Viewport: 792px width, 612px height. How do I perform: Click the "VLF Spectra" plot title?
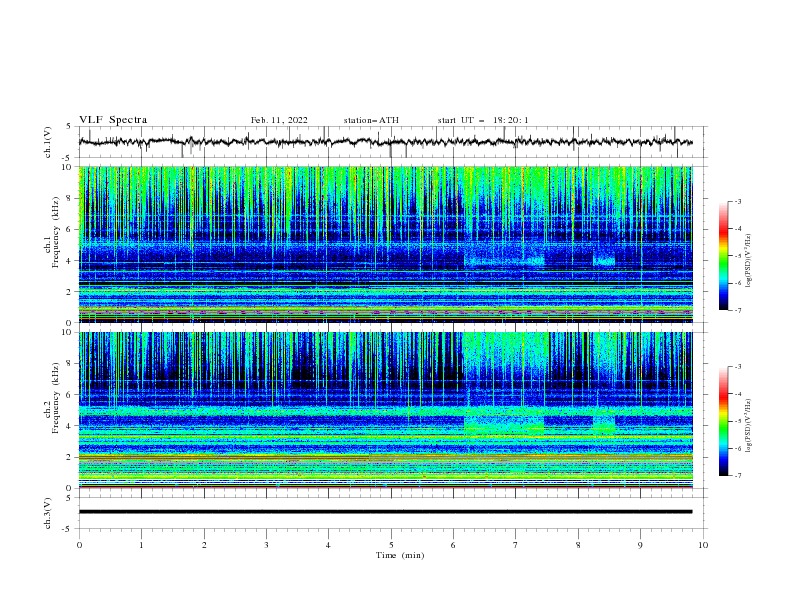(113, 120)
